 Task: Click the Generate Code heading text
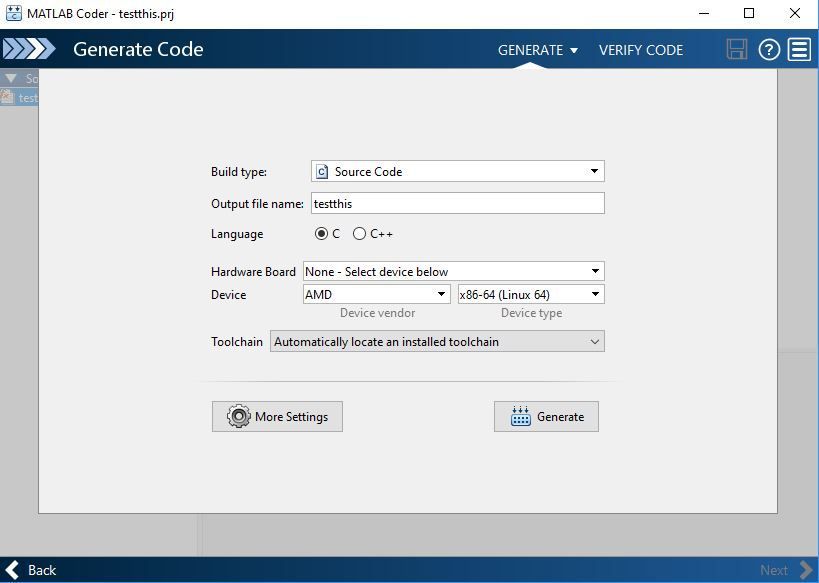[138, 49]
